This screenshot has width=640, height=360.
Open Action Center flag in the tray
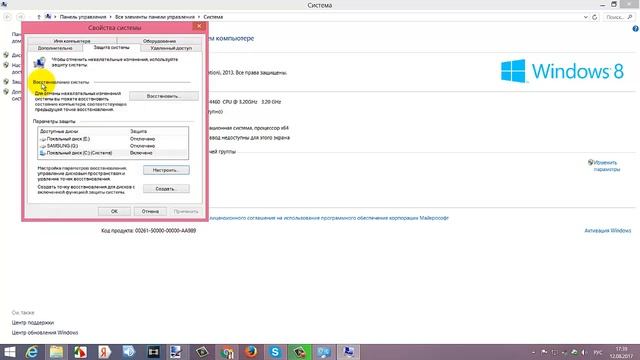(544, 352)
